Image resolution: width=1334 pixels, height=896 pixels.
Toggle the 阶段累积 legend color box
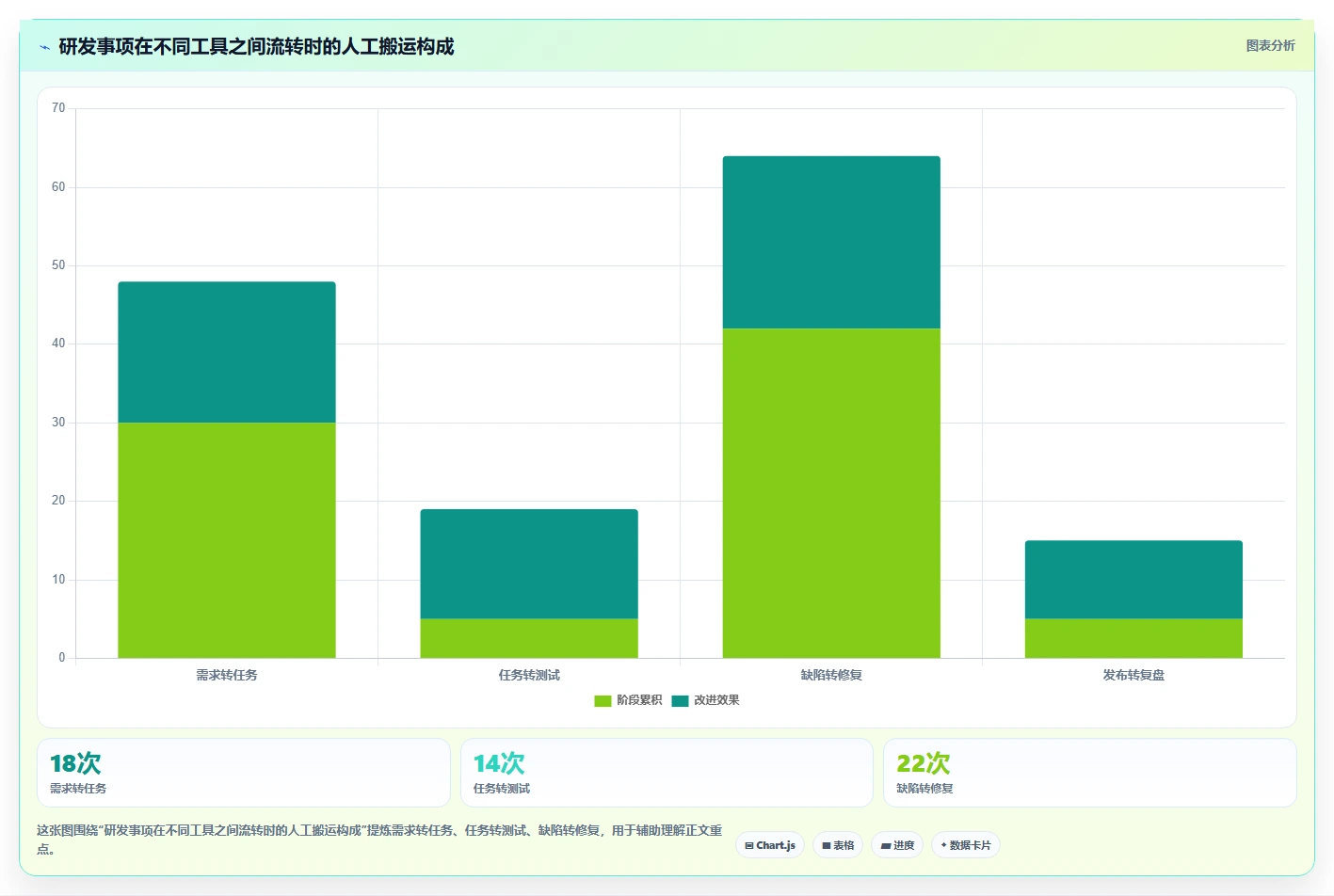click(x=603, y=700)
